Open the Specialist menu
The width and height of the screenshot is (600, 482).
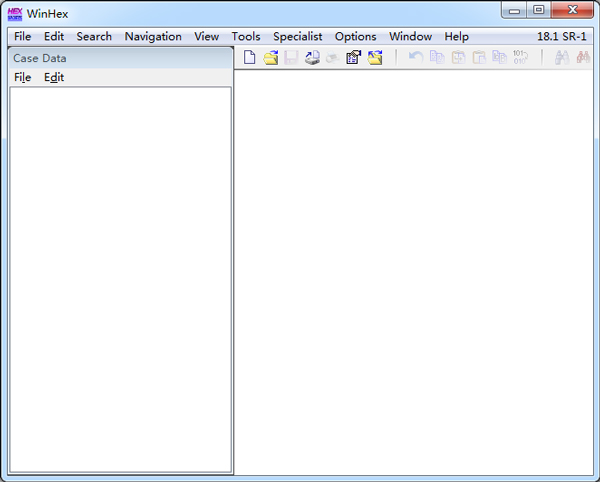click(298, 36)
